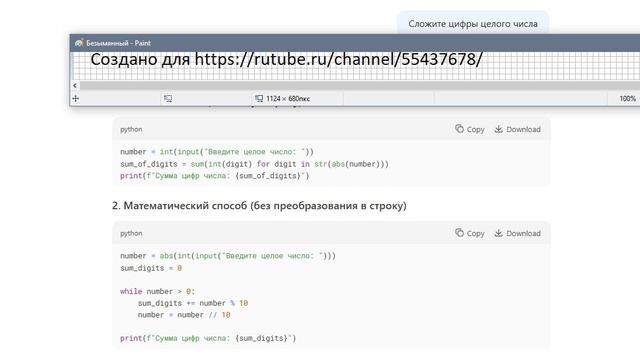Click the selection size icon in status bar
The image size is (640, 360).
(168, 98)
